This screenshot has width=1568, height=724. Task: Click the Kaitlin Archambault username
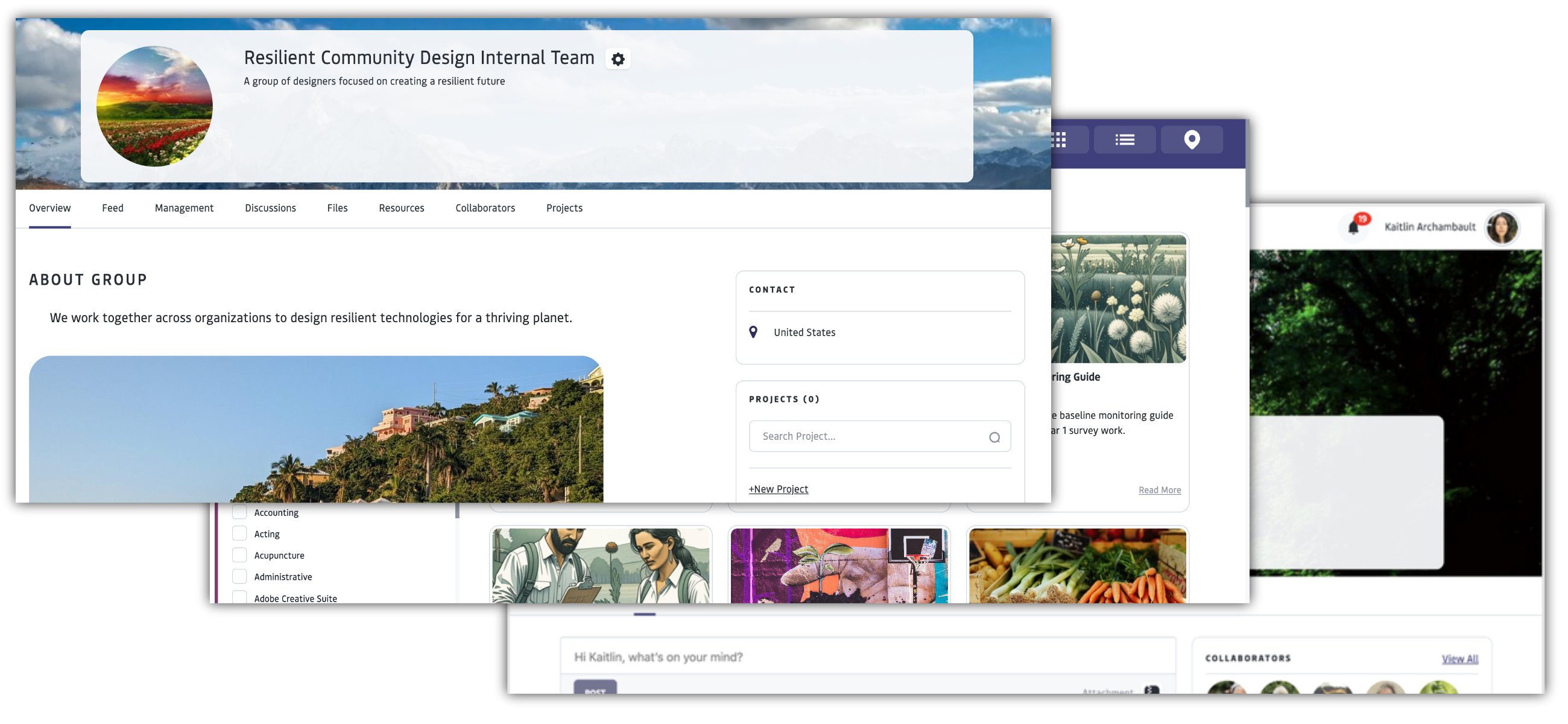point(1429,227)
